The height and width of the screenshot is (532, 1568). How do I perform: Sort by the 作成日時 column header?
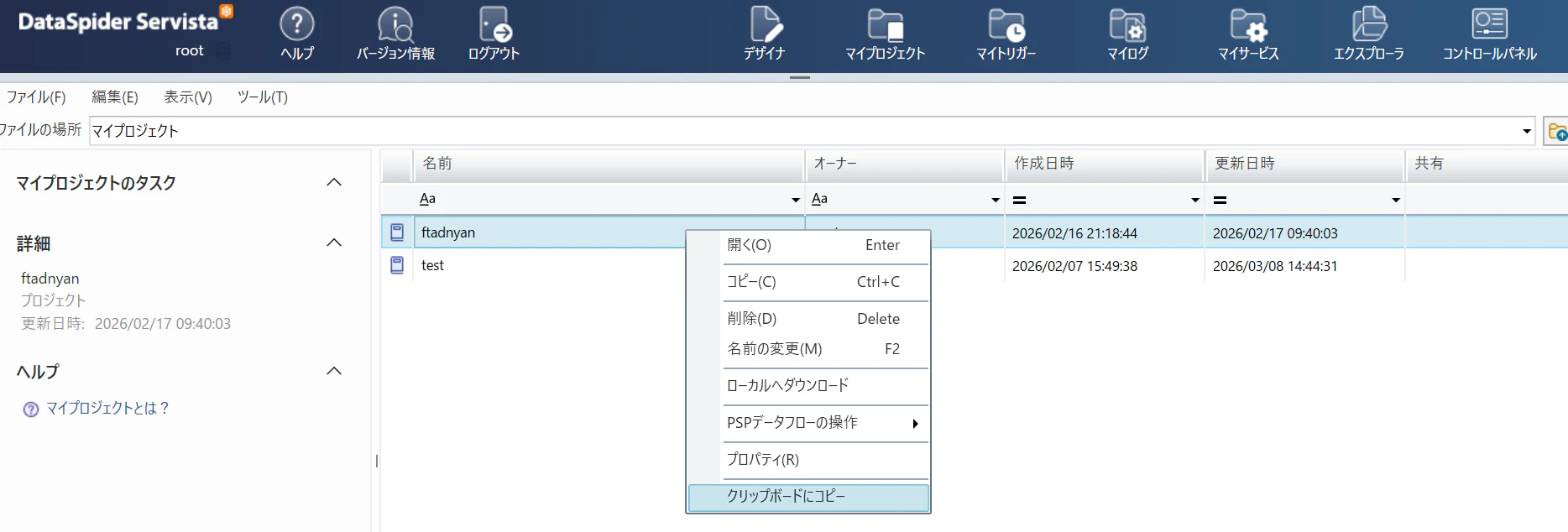(x=1105, y=164)
